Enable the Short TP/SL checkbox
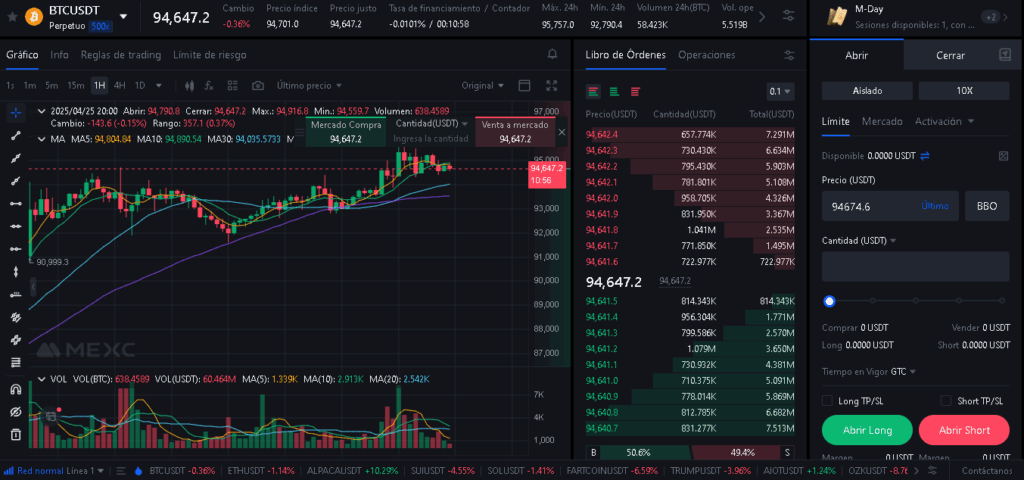The width and height of the screenshot is (1024, 480). [x=946, y=401]
